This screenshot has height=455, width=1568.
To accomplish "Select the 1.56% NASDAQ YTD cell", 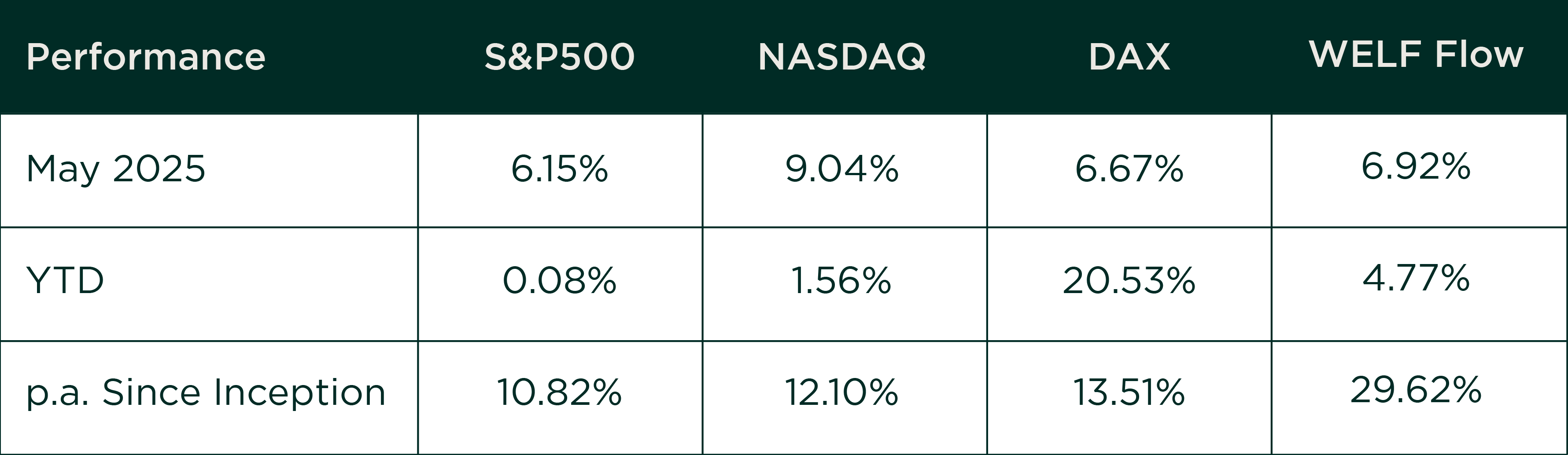I will [x=842, y=281].
